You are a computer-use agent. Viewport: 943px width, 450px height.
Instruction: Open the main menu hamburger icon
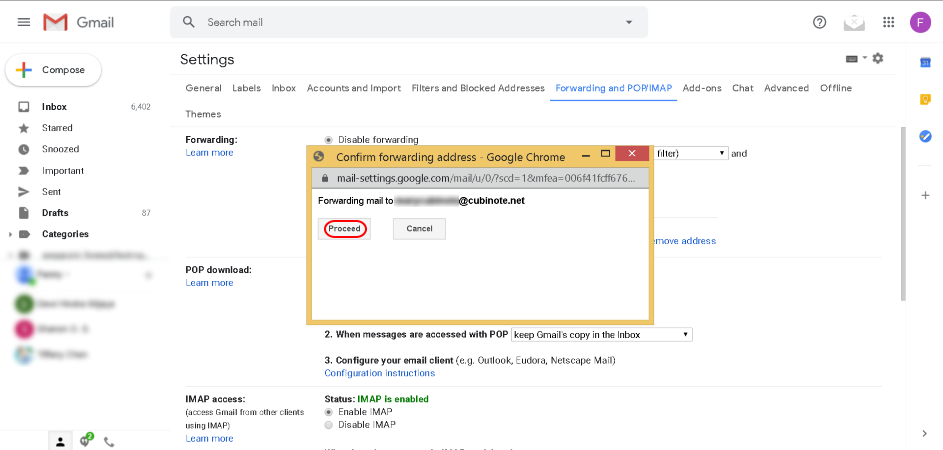tap(23, 22)
